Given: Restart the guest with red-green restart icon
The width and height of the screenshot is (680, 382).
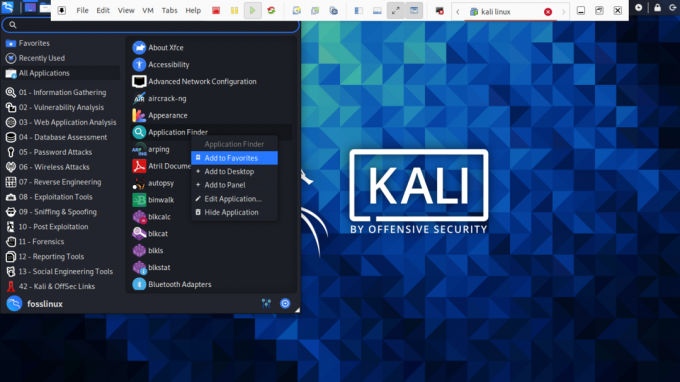Looking at the screenshot, I should [271, 10].
